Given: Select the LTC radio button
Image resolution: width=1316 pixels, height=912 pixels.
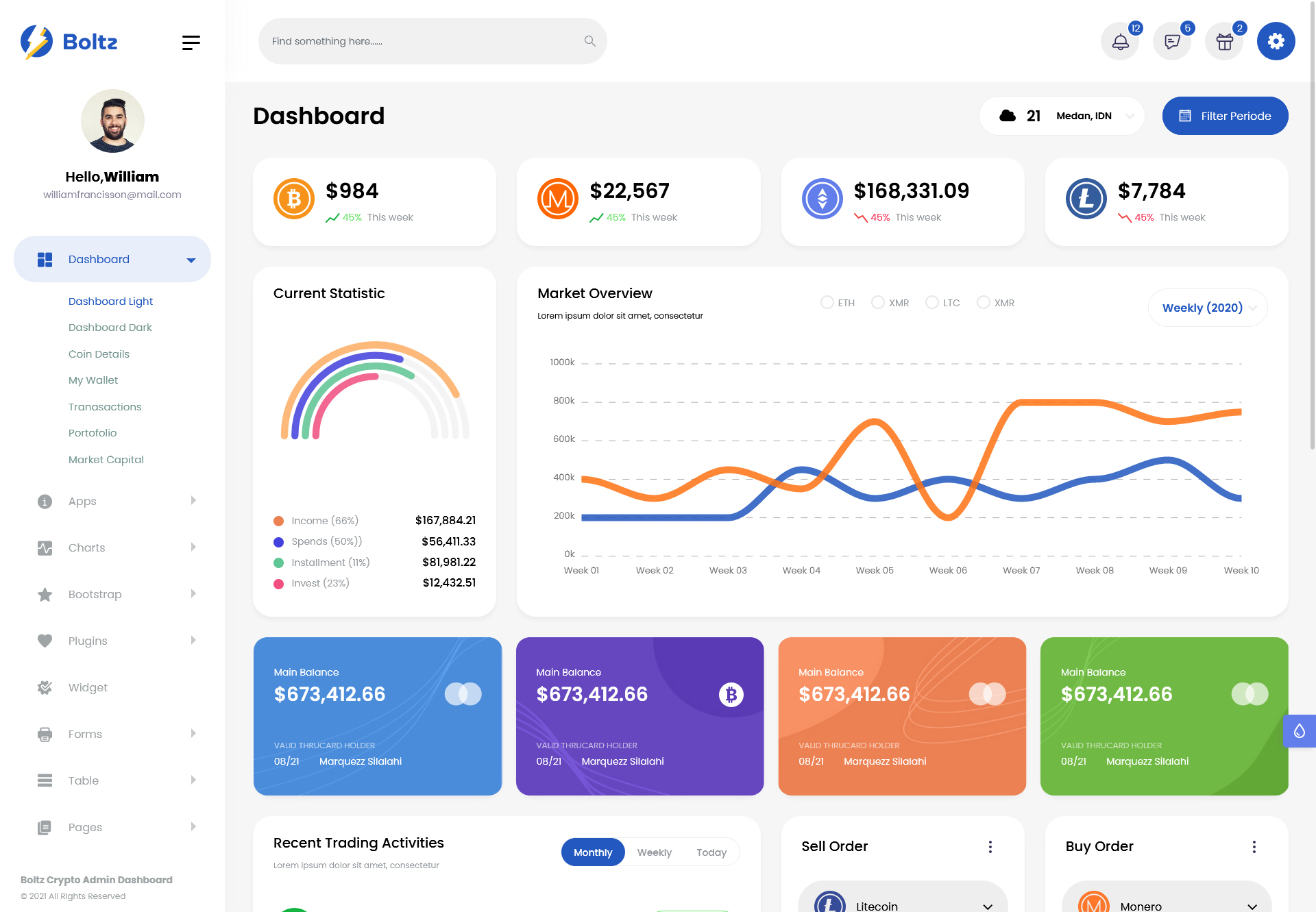Looking at the screenshot, I should point(932,302).
